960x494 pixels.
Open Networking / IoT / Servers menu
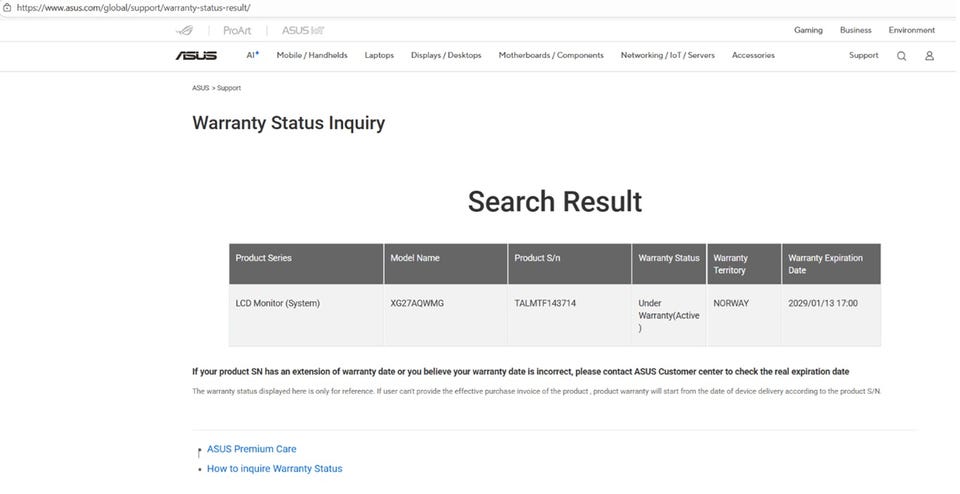tap(667, 55)
